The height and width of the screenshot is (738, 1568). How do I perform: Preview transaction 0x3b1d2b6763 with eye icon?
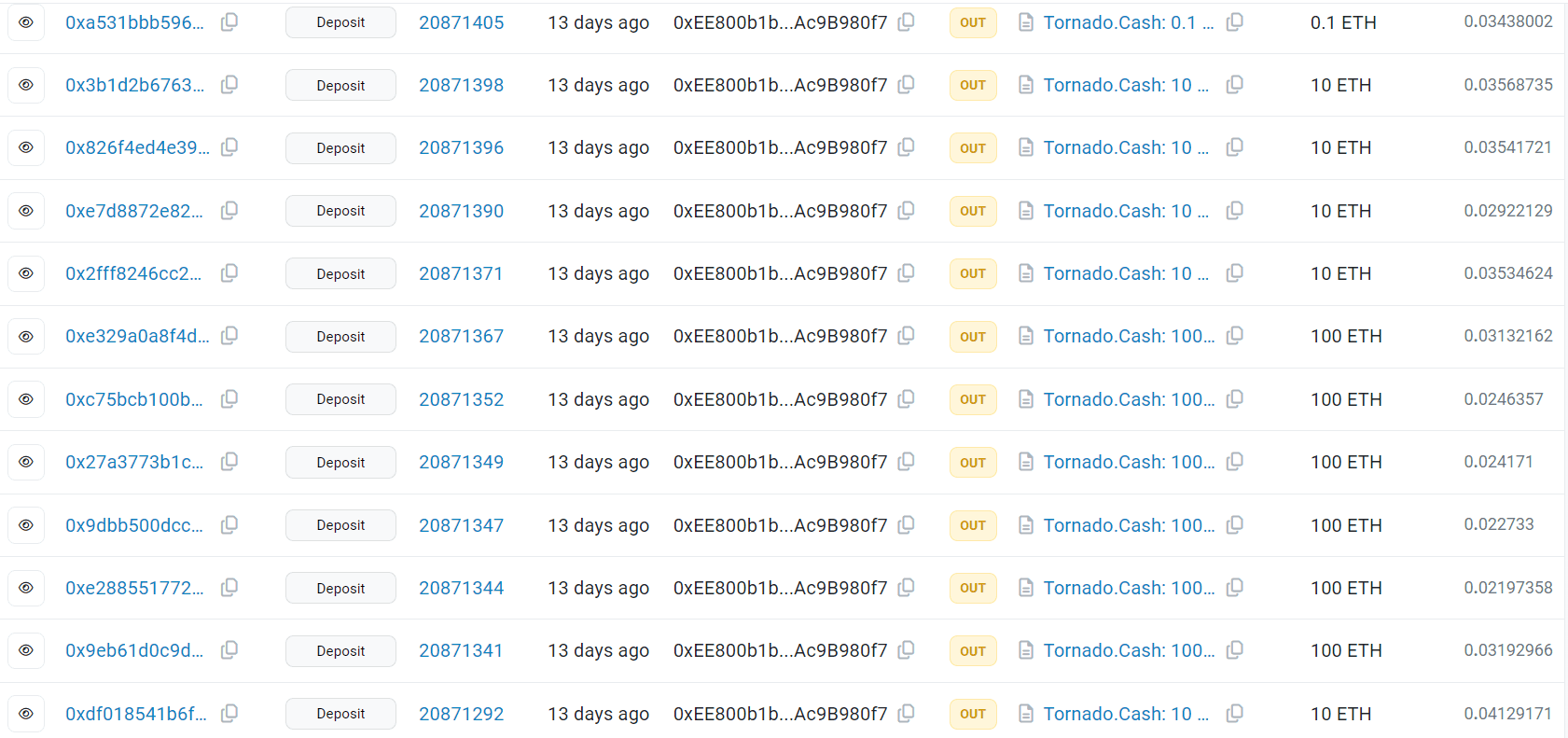(x=26, y=85)
